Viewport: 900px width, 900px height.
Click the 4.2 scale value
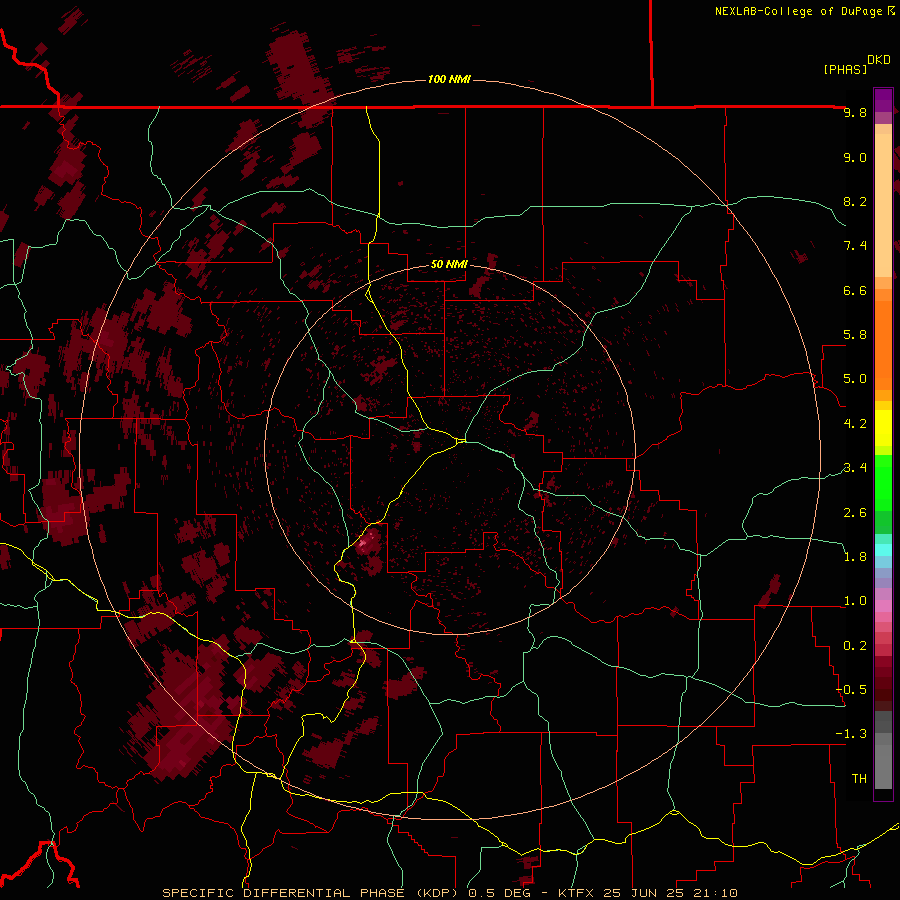pos(855,424)
